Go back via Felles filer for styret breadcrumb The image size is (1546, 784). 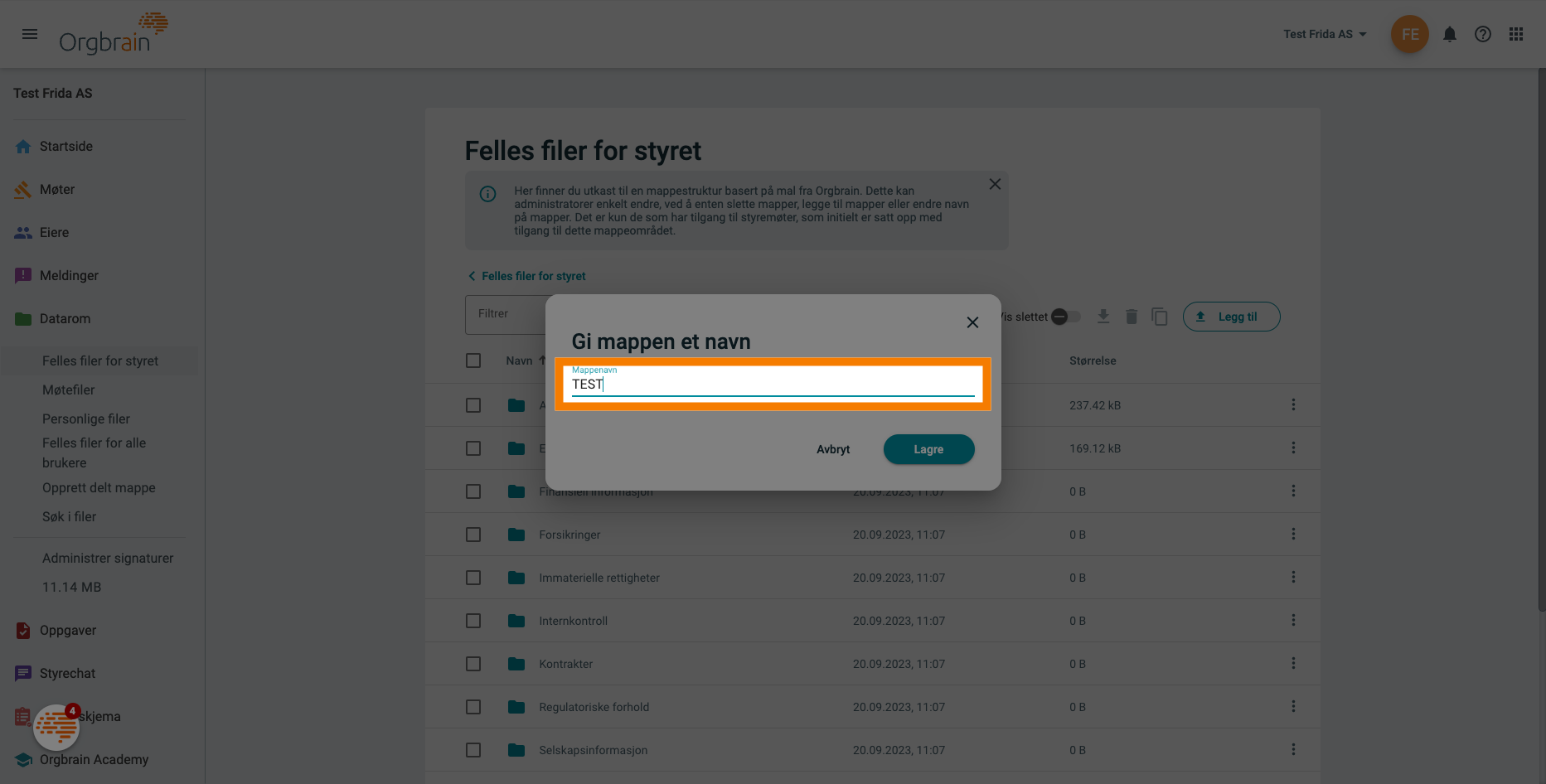[526, 276]
